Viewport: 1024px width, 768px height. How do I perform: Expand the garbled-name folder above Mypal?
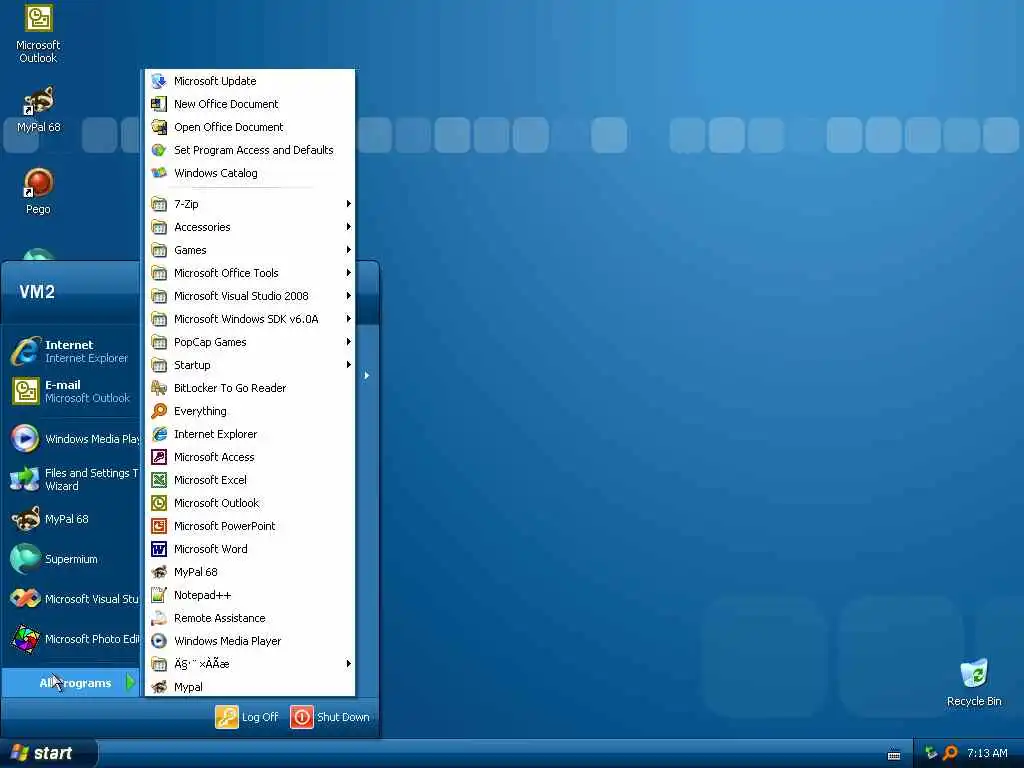pyautogui.click(x=250, y=664)
